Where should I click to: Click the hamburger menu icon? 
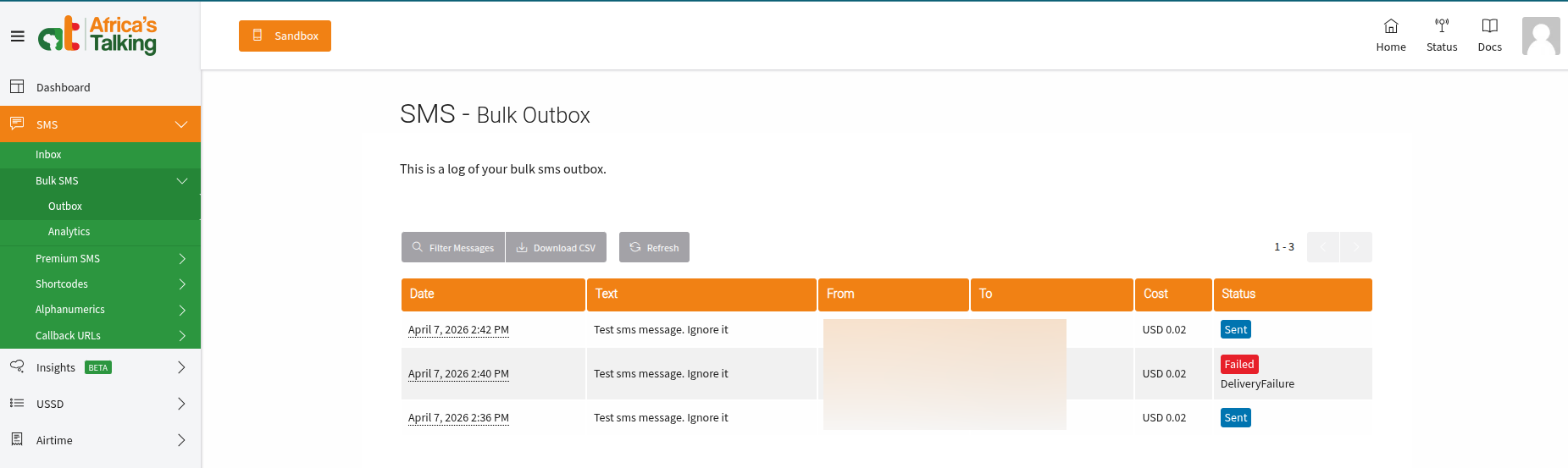click(17, 36)
